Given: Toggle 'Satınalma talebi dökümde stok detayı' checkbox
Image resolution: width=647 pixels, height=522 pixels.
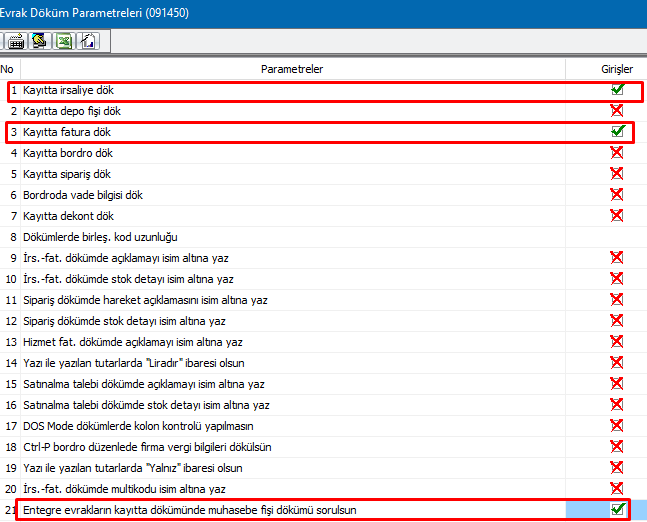Looking at the screenshot, I should pyautogui.click(x=617, y=405).
